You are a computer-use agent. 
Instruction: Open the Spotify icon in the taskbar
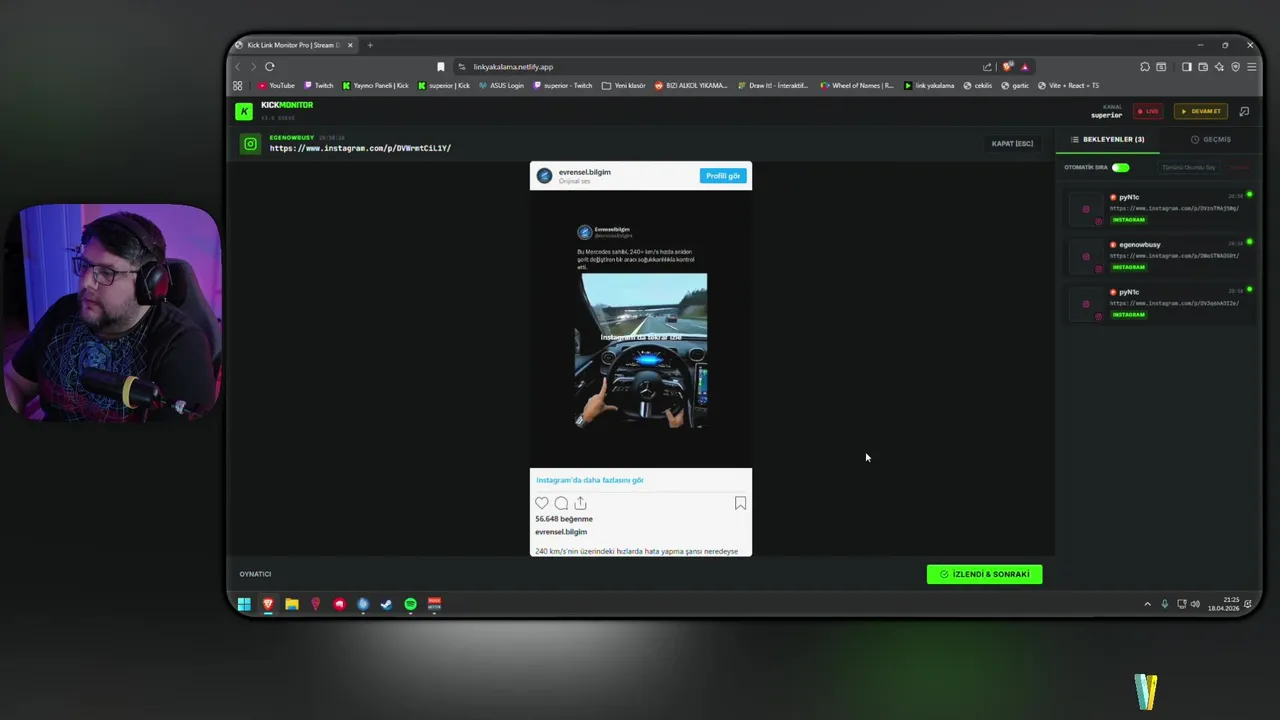pos(410,604)
